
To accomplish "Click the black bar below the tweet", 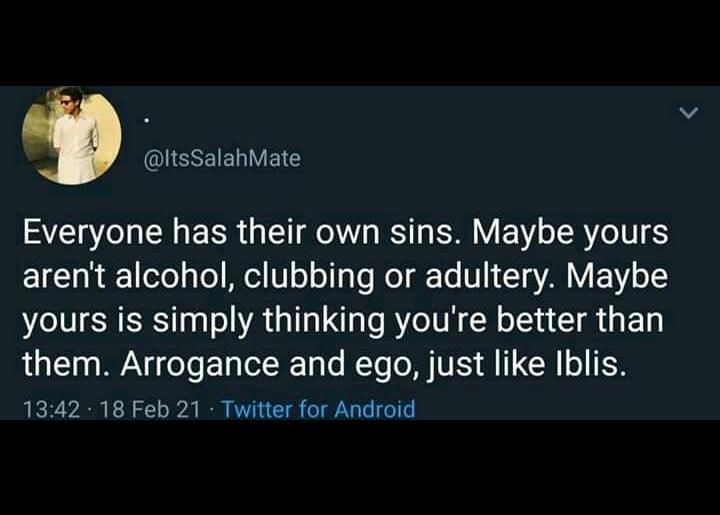I will pyautogui.click(x=360, y=467).
